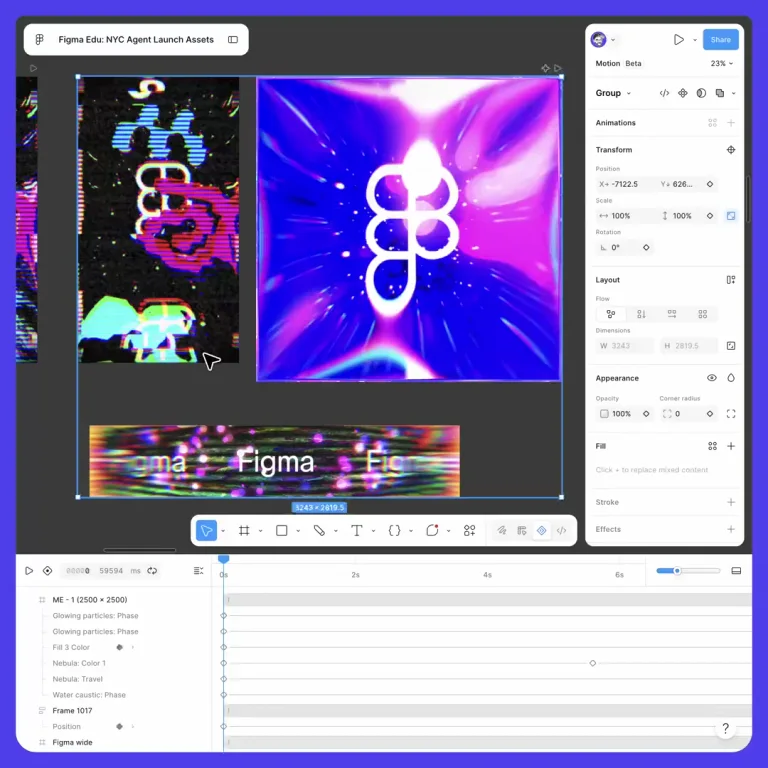Open the Layout auto layout icon
Screen dimensions: 768x768
[x=731, y=280]
